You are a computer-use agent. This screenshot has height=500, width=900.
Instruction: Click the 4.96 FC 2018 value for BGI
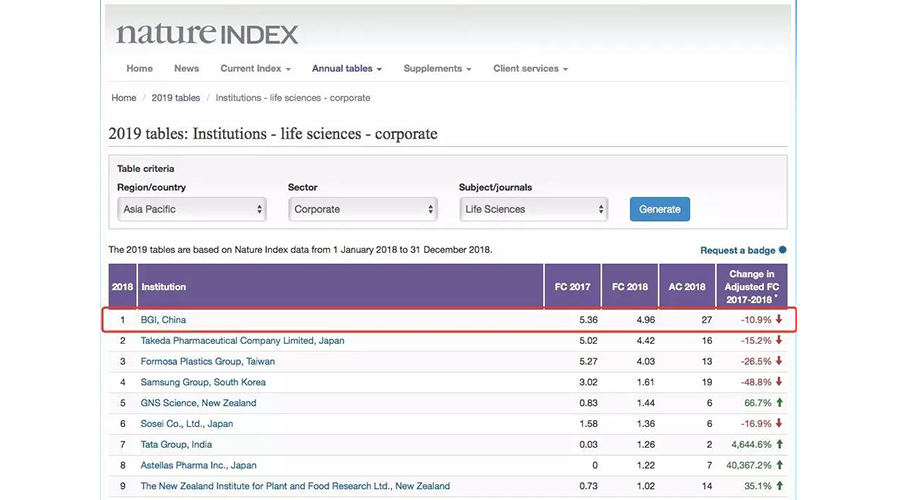coord(646,320)
